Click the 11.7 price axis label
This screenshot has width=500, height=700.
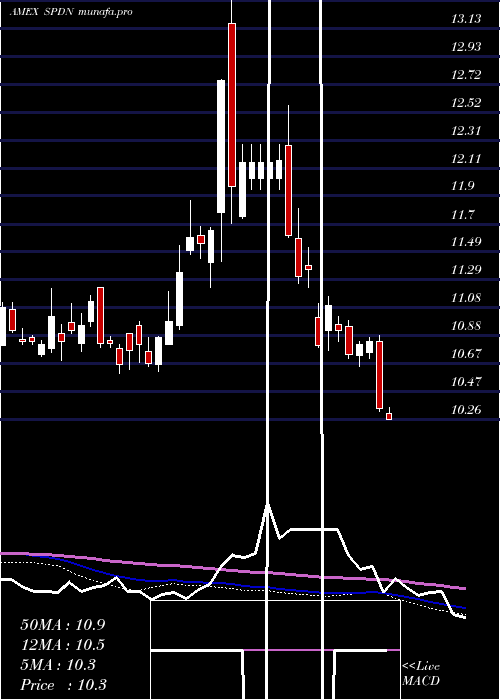[x=463, y=214]
